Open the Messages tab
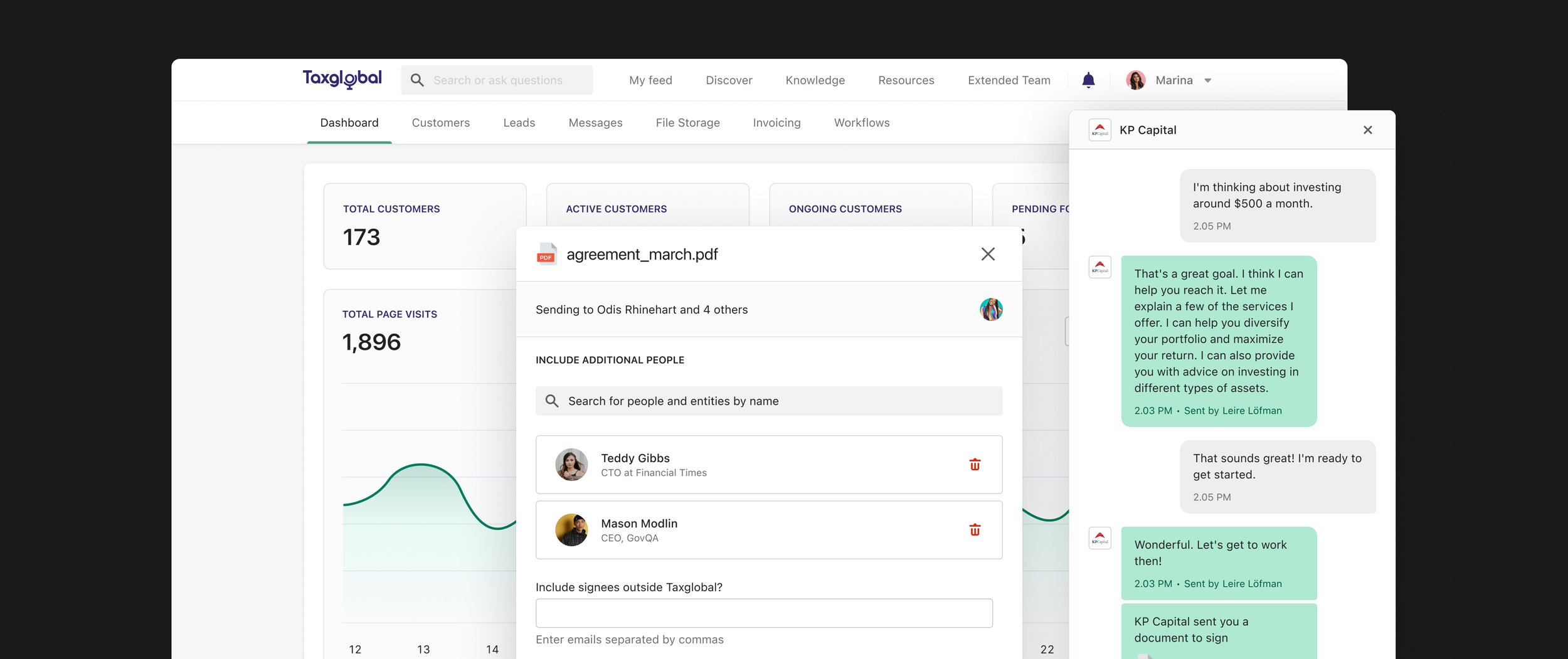The height and width of the screenshot is (659, 1568). pos(595,123)
